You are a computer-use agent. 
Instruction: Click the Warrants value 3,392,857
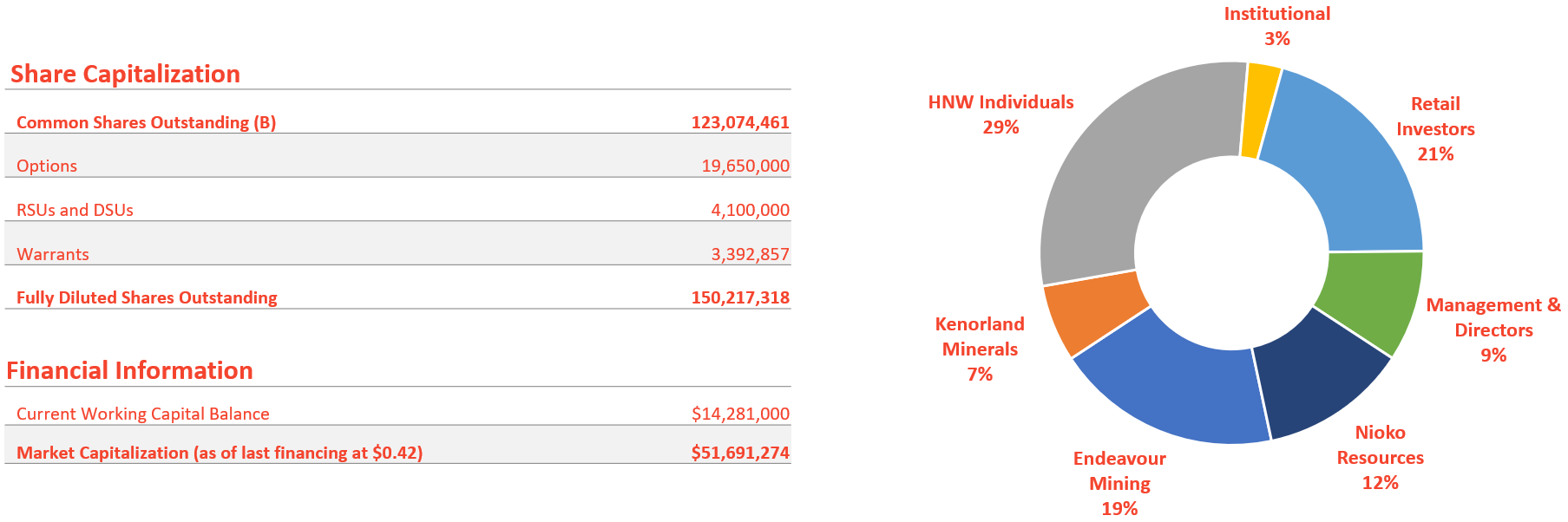(750, 254)
